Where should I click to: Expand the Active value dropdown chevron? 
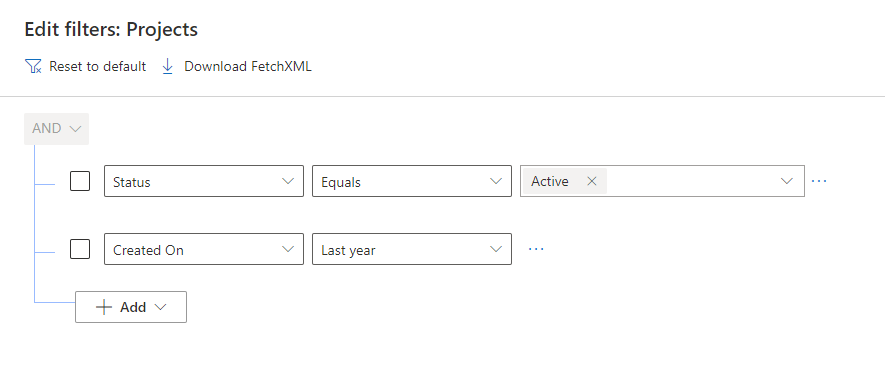(786, 181)
